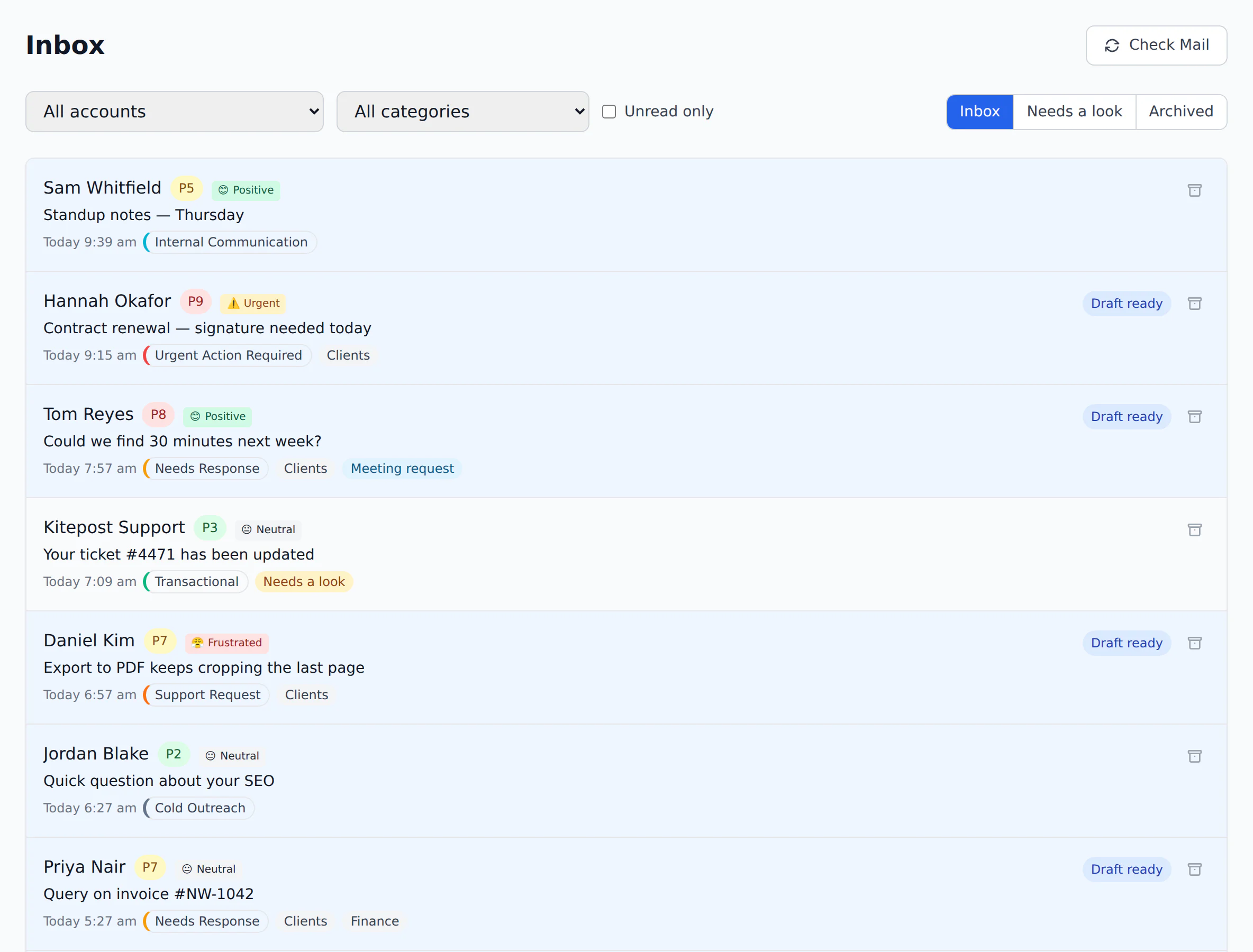This screenshot has height=952, width=1253.
Task: Click the Meeting request tag
Action: pos(402,469)
